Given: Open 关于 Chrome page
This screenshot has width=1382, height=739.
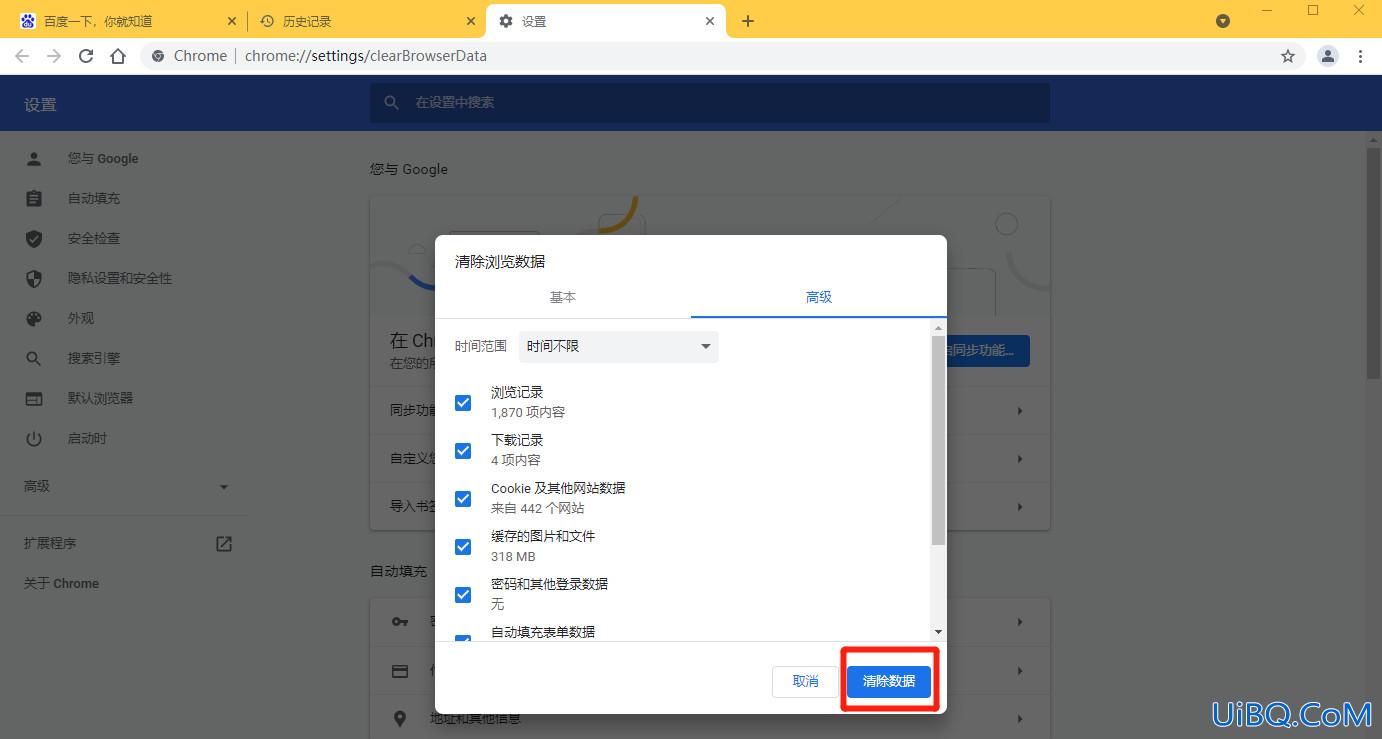Looking at the screenshot, I should click(61, 583).
